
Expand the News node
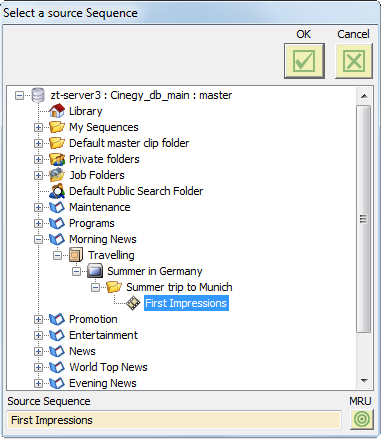(x=38, y=351)
